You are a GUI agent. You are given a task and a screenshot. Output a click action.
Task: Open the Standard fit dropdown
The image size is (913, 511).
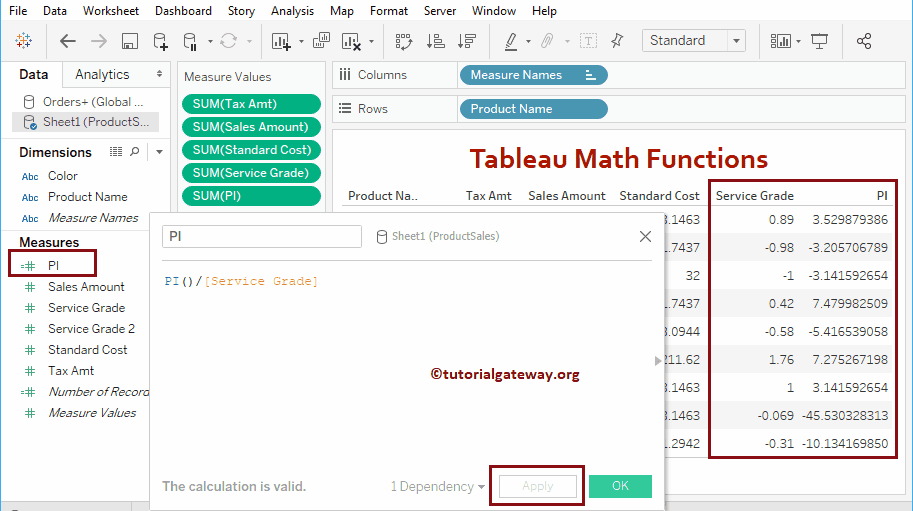[x=736, y=41]
